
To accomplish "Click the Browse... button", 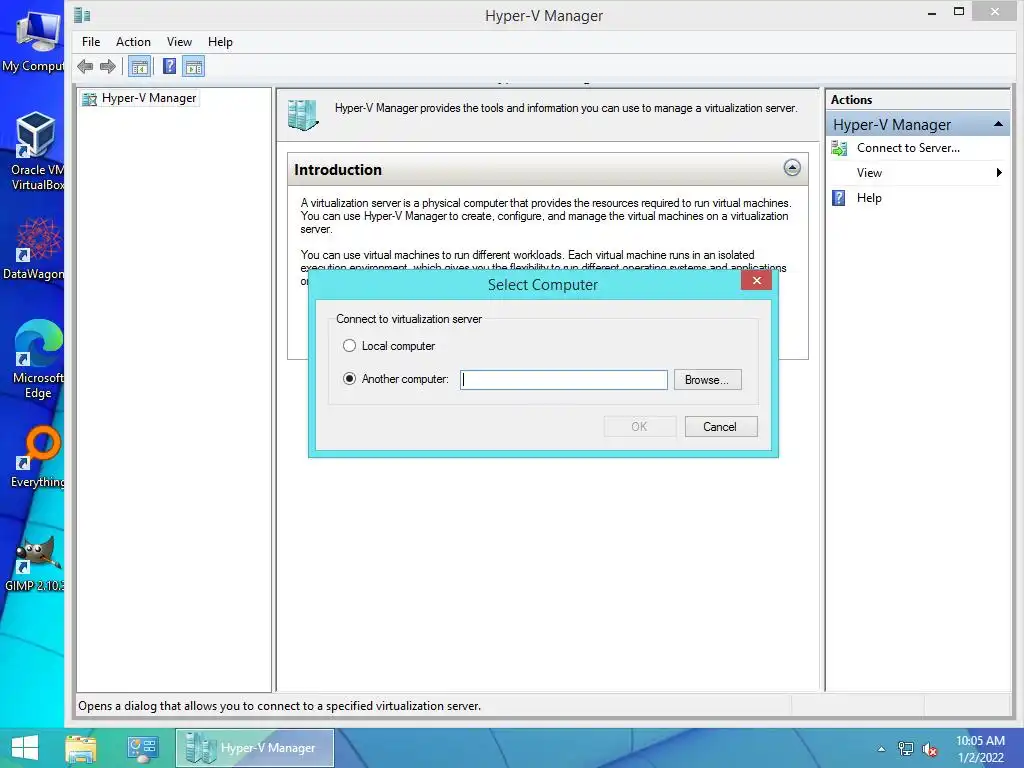I will (707, 379).
